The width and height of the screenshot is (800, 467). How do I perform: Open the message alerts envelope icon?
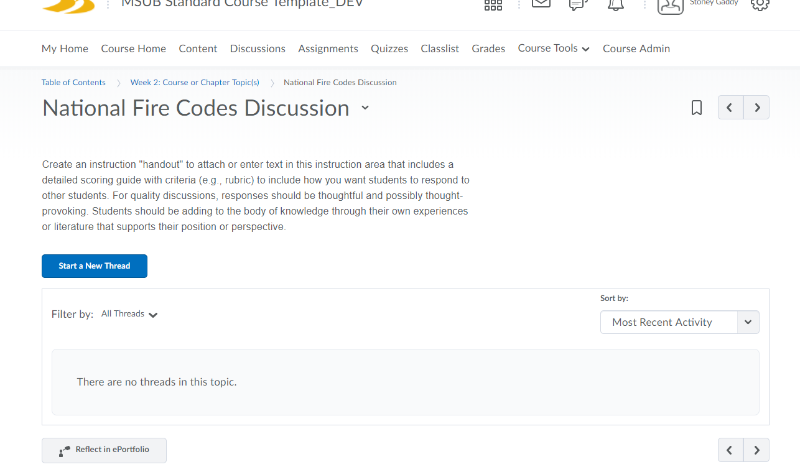pyautogui.click(x=541, y=4)
